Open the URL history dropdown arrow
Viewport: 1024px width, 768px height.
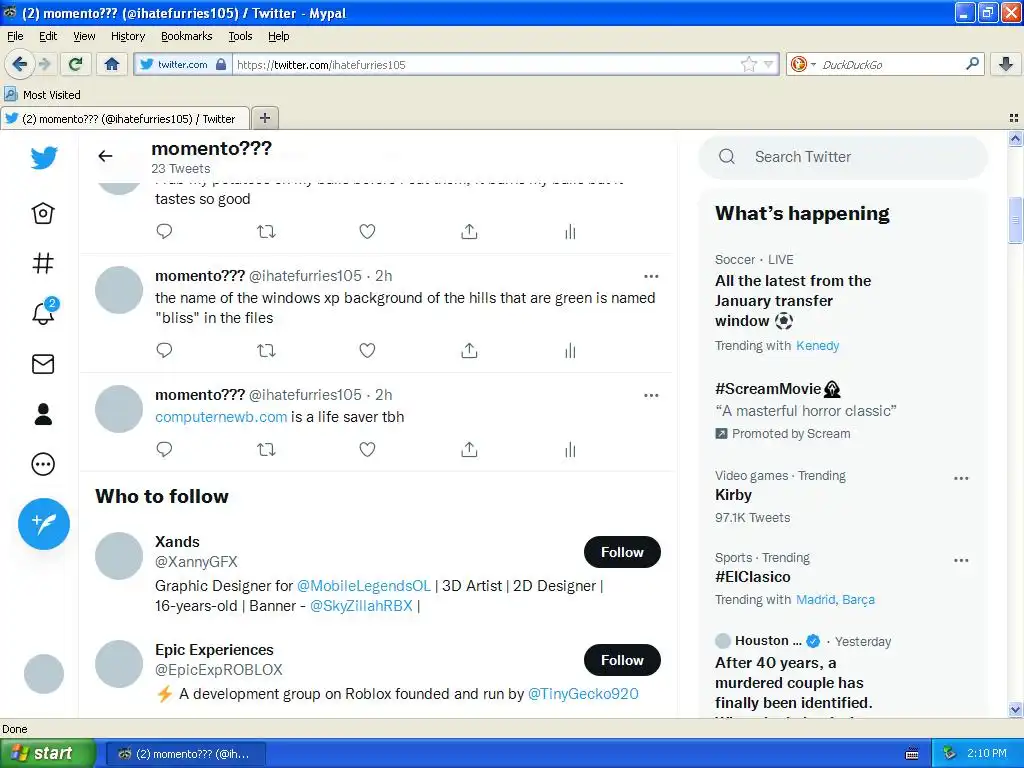click(x=769, y=64)
